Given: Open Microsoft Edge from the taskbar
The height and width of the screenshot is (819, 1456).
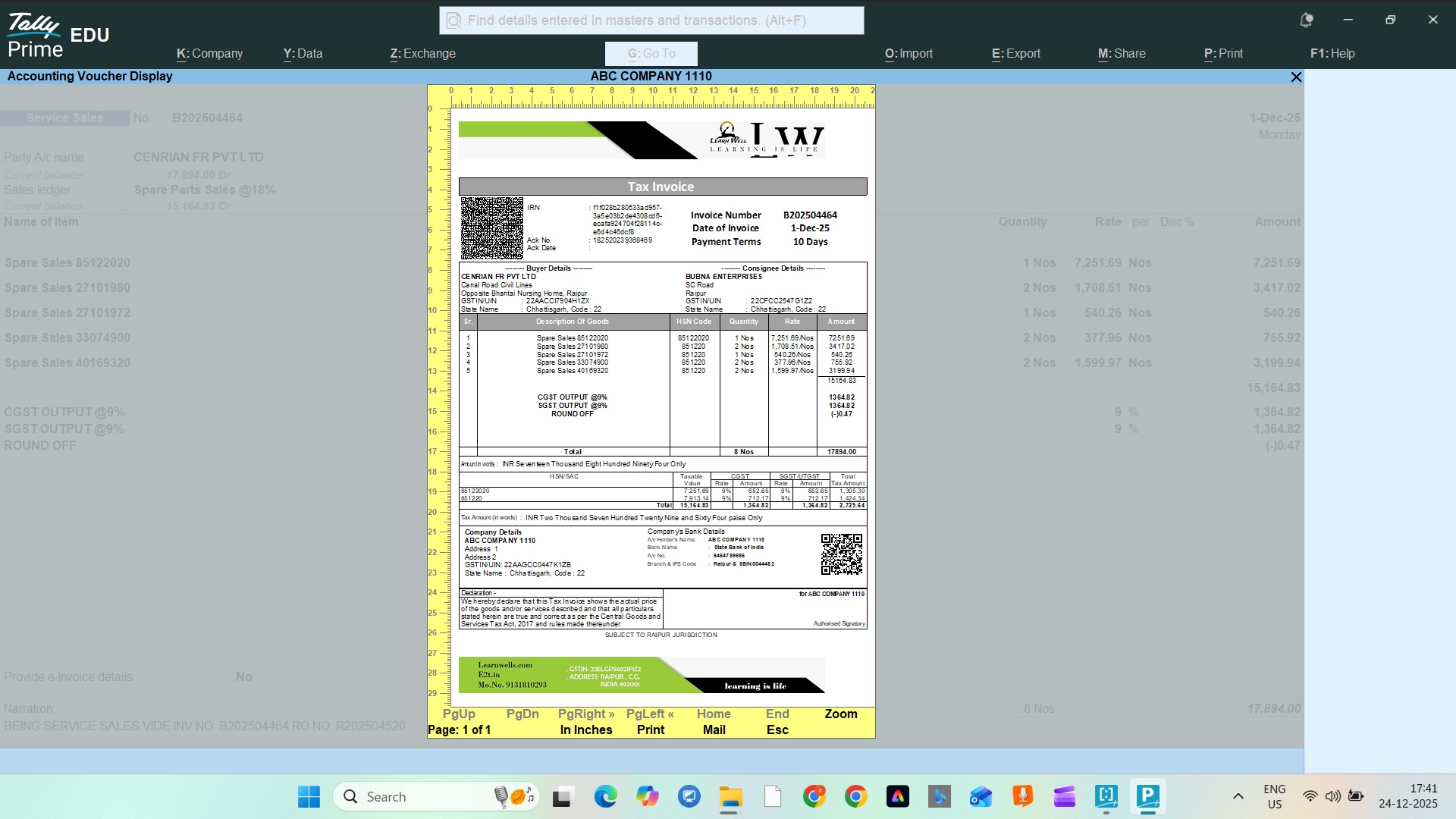Looking at the screenshot, I should point(605,796).
